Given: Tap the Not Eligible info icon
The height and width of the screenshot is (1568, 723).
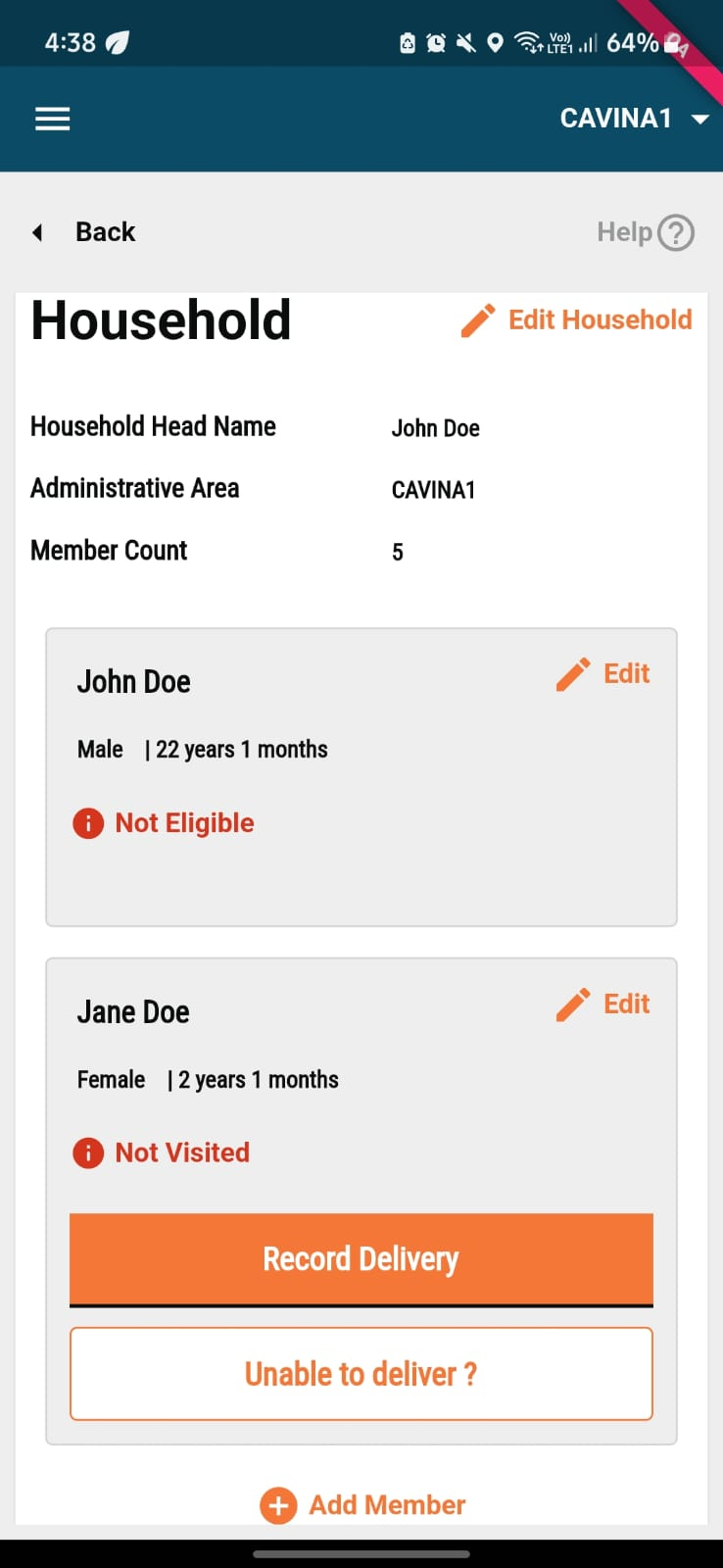Looking at the screenshot, I should [x=88, y=823].
